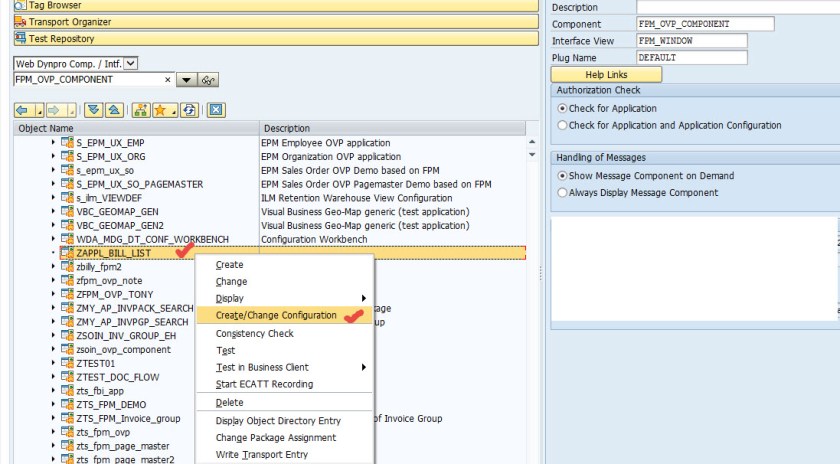Click the Transport Organizer truck icon

[20, 22]
